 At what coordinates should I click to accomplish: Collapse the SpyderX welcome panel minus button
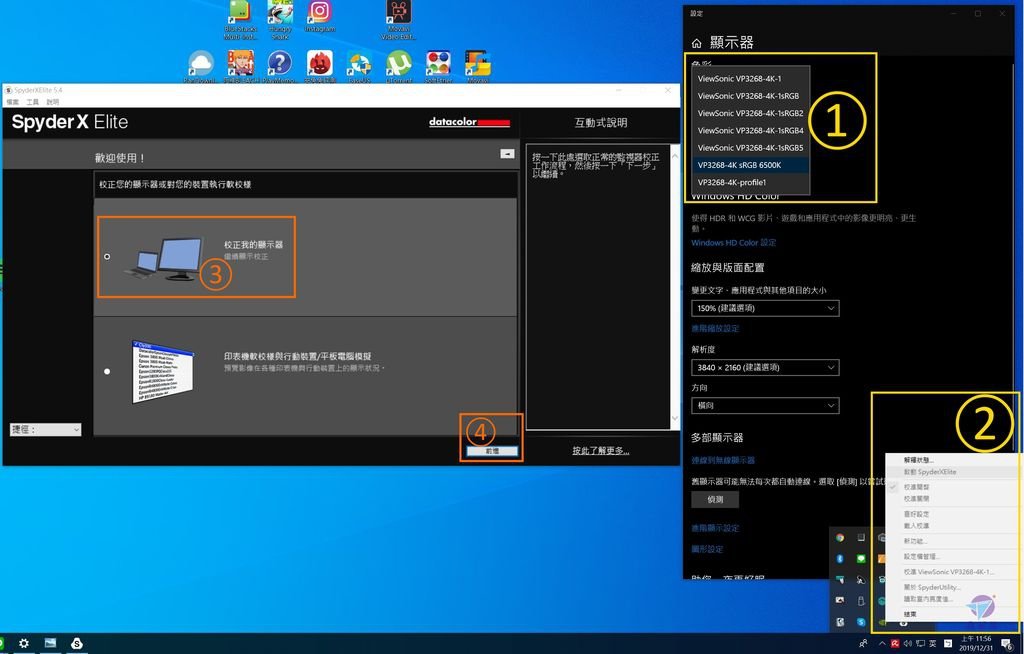pyautogui.click(x=507, y=154)
